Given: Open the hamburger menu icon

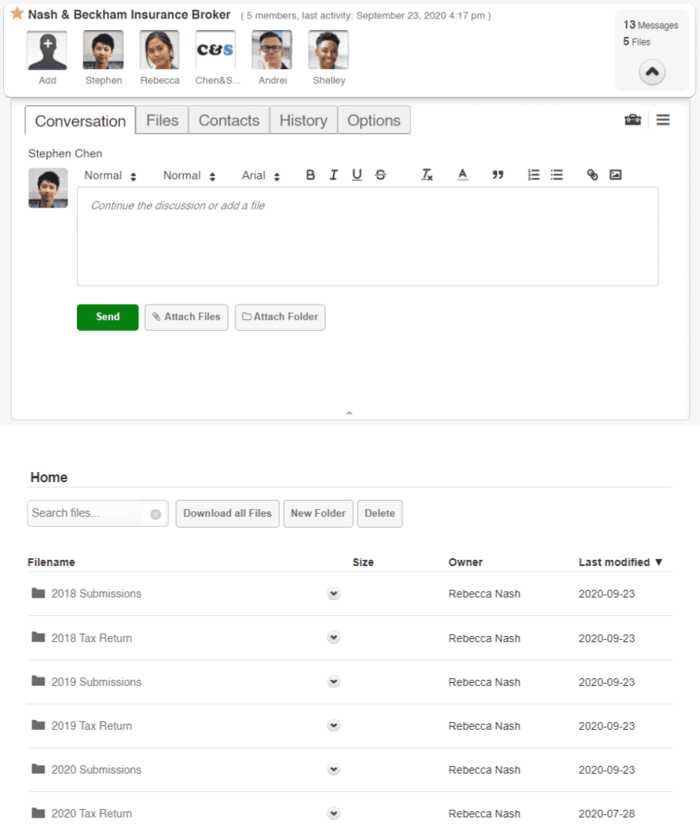Looking at the screenshot, I should point(663,120).
